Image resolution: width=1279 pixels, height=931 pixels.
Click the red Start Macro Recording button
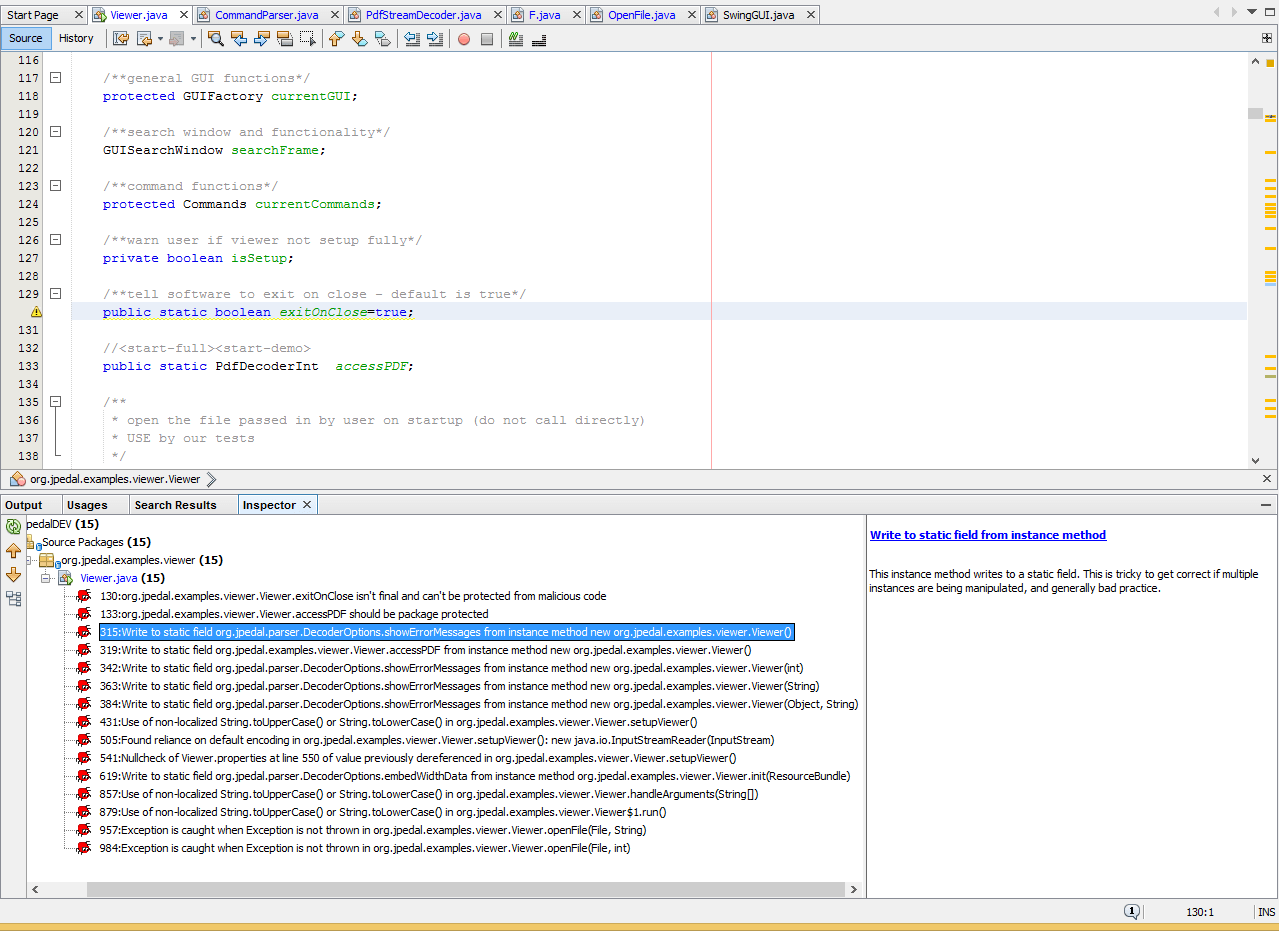(464, 39)
